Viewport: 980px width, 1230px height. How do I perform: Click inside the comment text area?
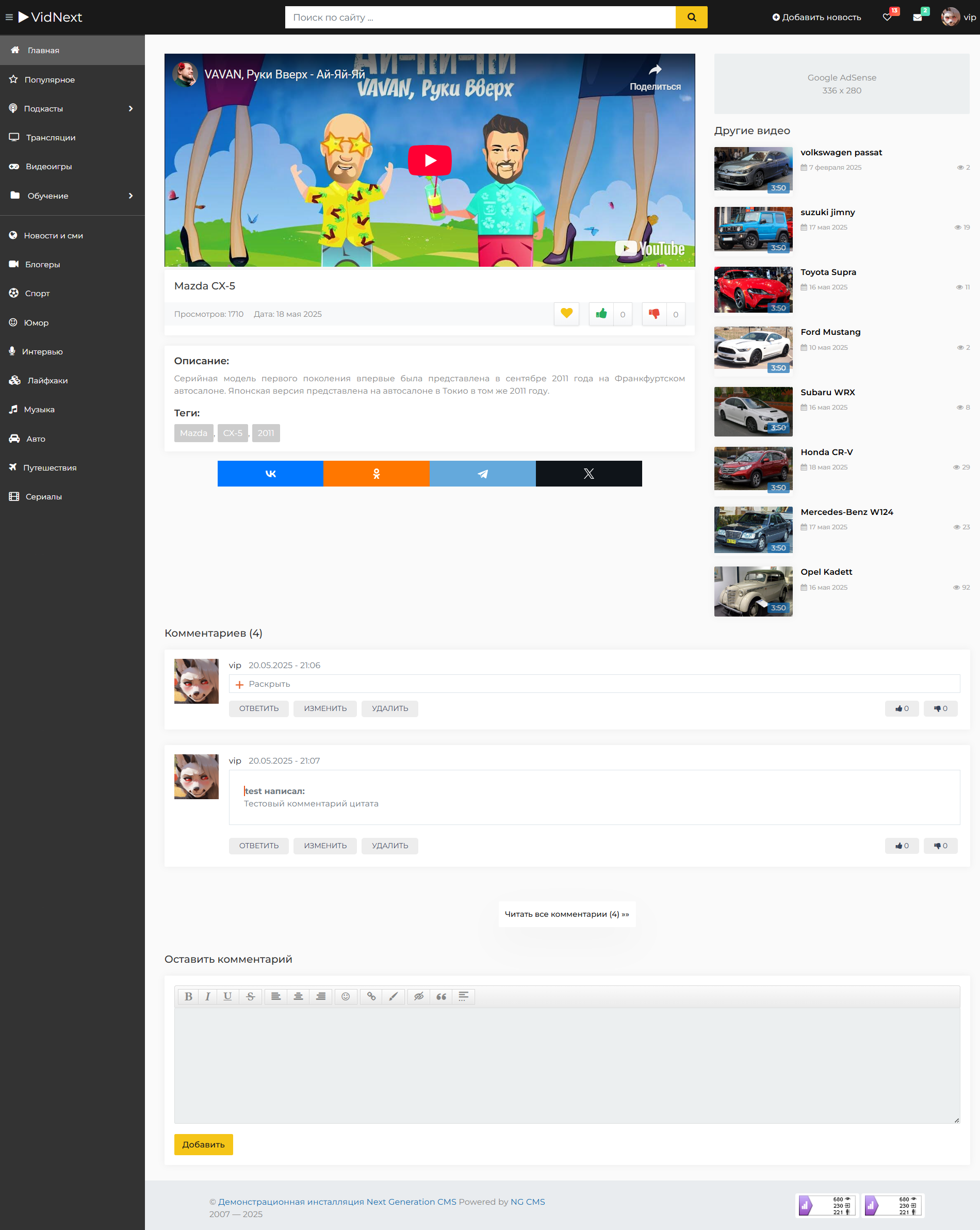tap(567, 1065)
